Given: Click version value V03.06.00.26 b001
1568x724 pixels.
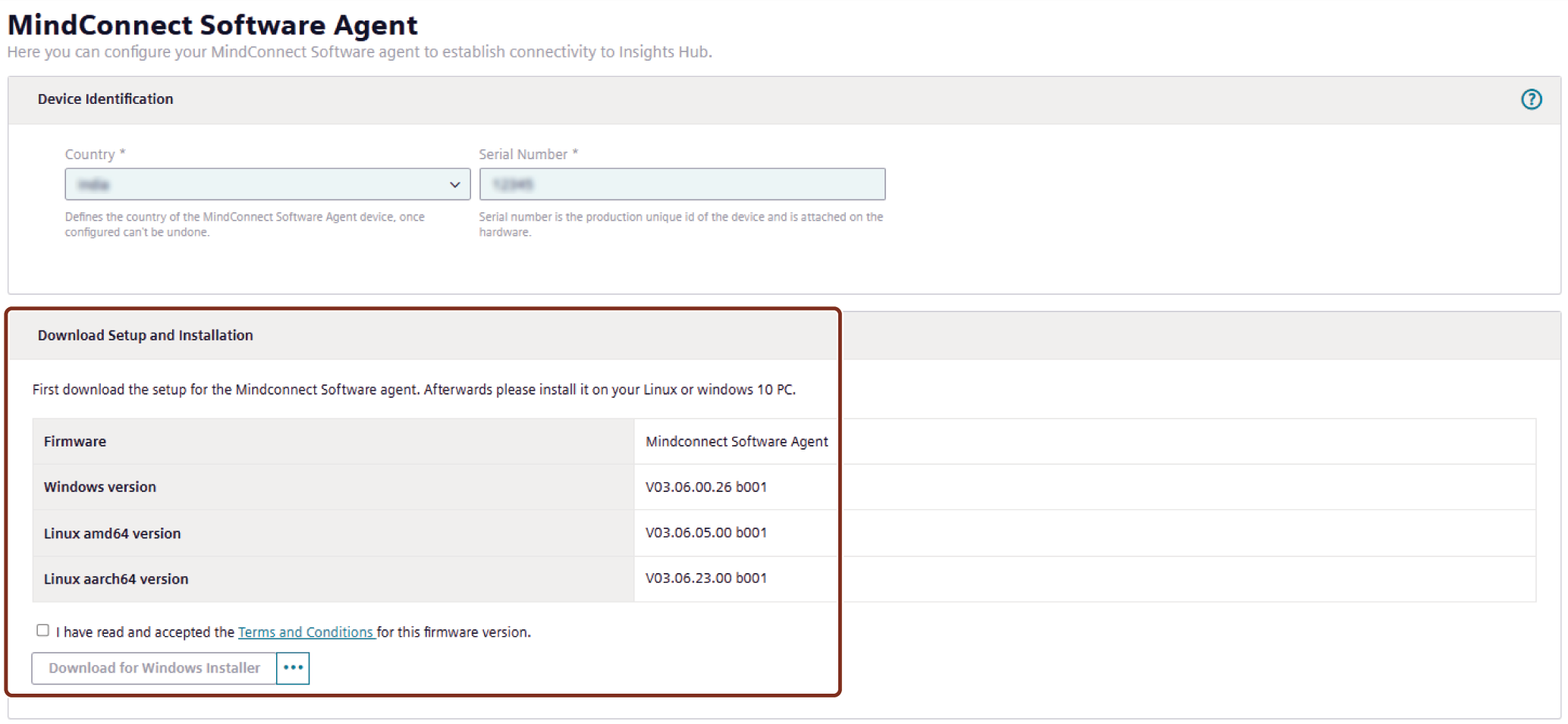Looking at the screenshot, I should (706, 487).
